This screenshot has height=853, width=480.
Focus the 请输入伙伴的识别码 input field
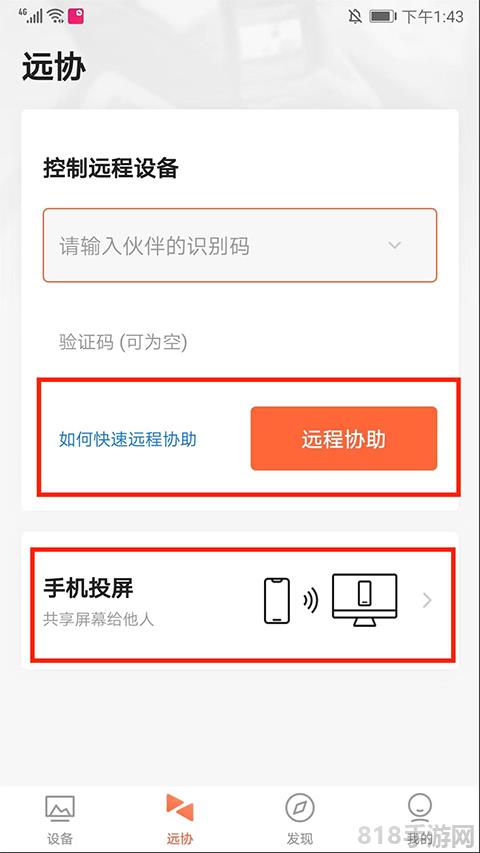click(x=239, y=245)
